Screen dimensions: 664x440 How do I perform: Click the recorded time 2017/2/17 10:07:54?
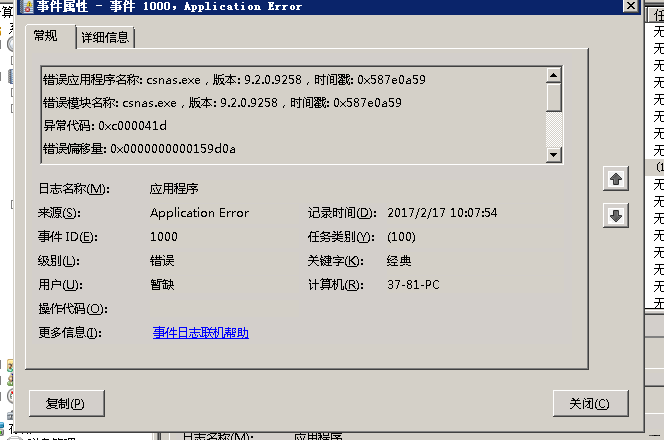(x=442, y=213)
